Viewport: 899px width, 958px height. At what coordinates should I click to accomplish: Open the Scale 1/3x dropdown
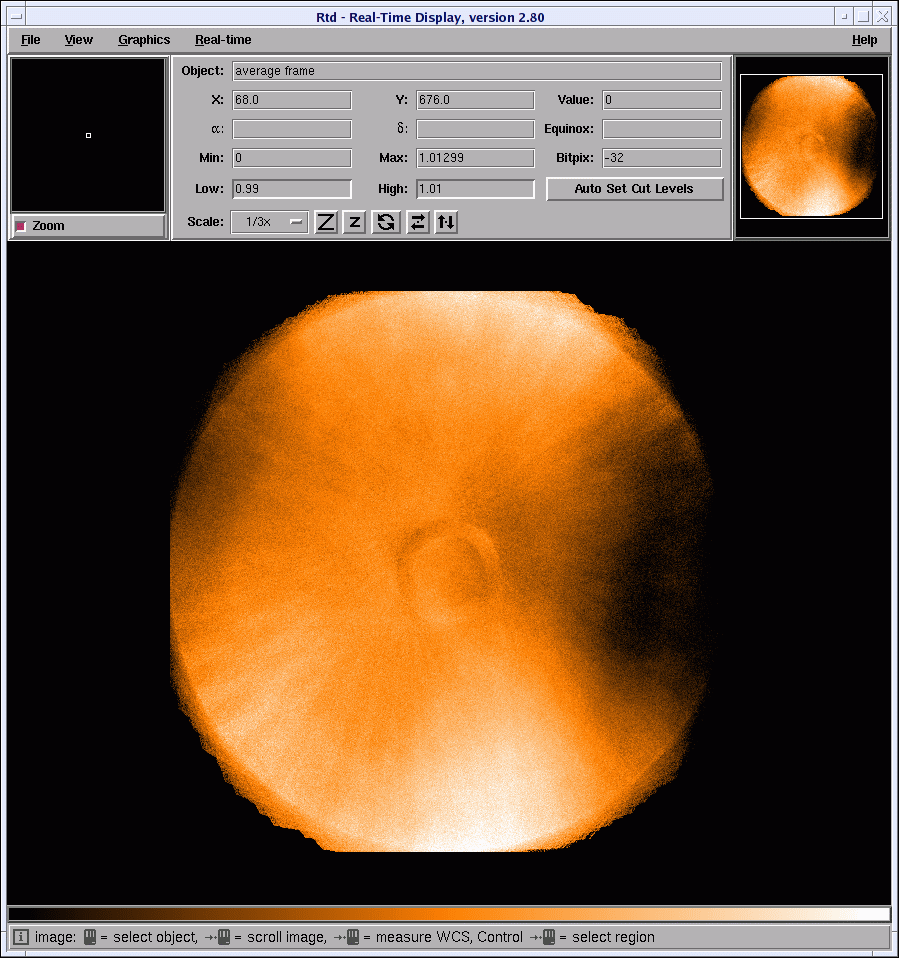point(270,222)
